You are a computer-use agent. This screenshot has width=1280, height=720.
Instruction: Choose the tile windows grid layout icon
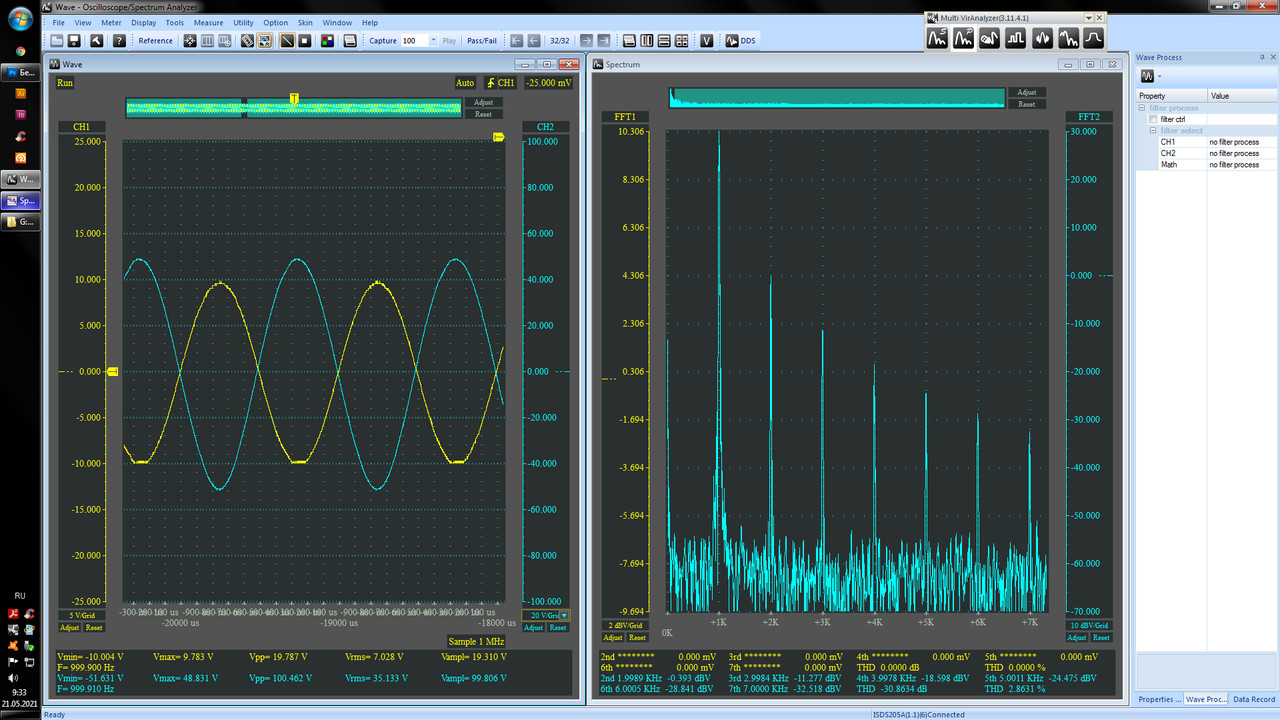pos(681,40)
